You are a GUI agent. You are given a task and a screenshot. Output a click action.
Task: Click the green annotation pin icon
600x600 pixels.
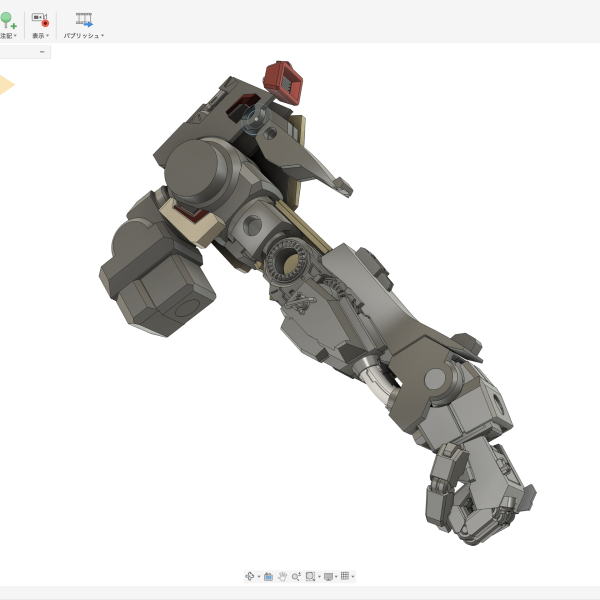coord(8,20)
